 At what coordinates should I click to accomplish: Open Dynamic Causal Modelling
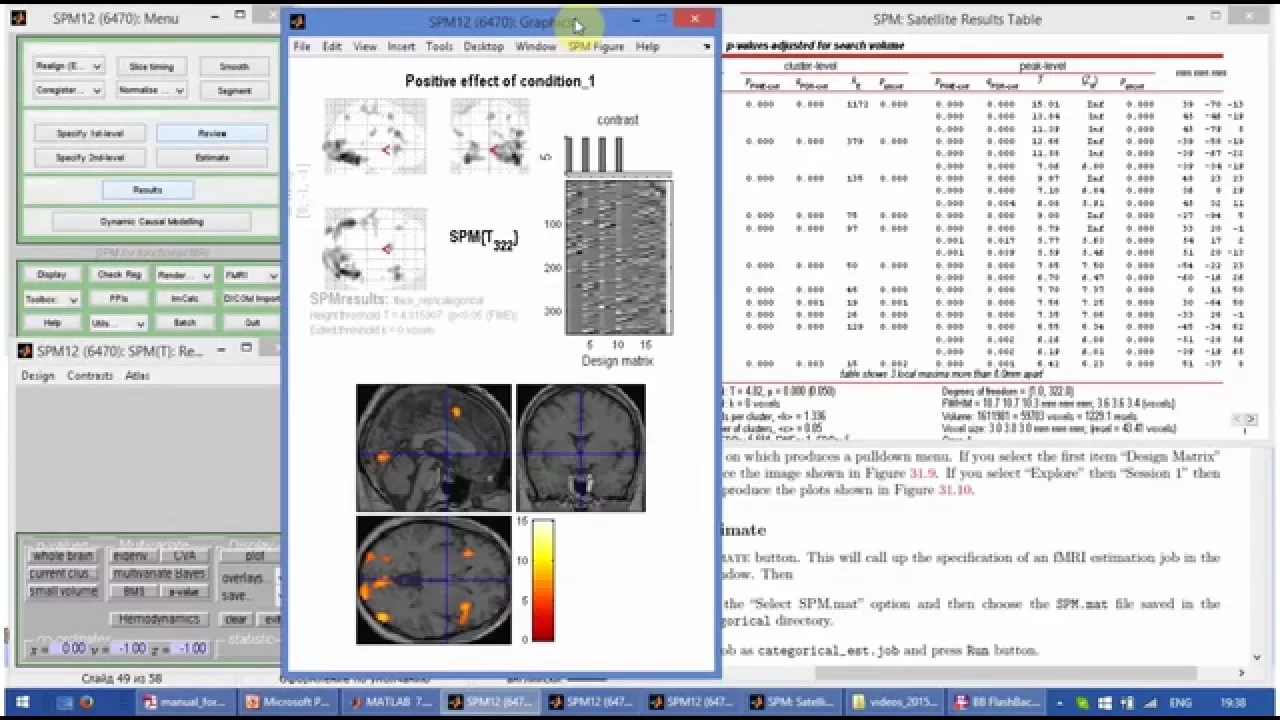point(151,222)
